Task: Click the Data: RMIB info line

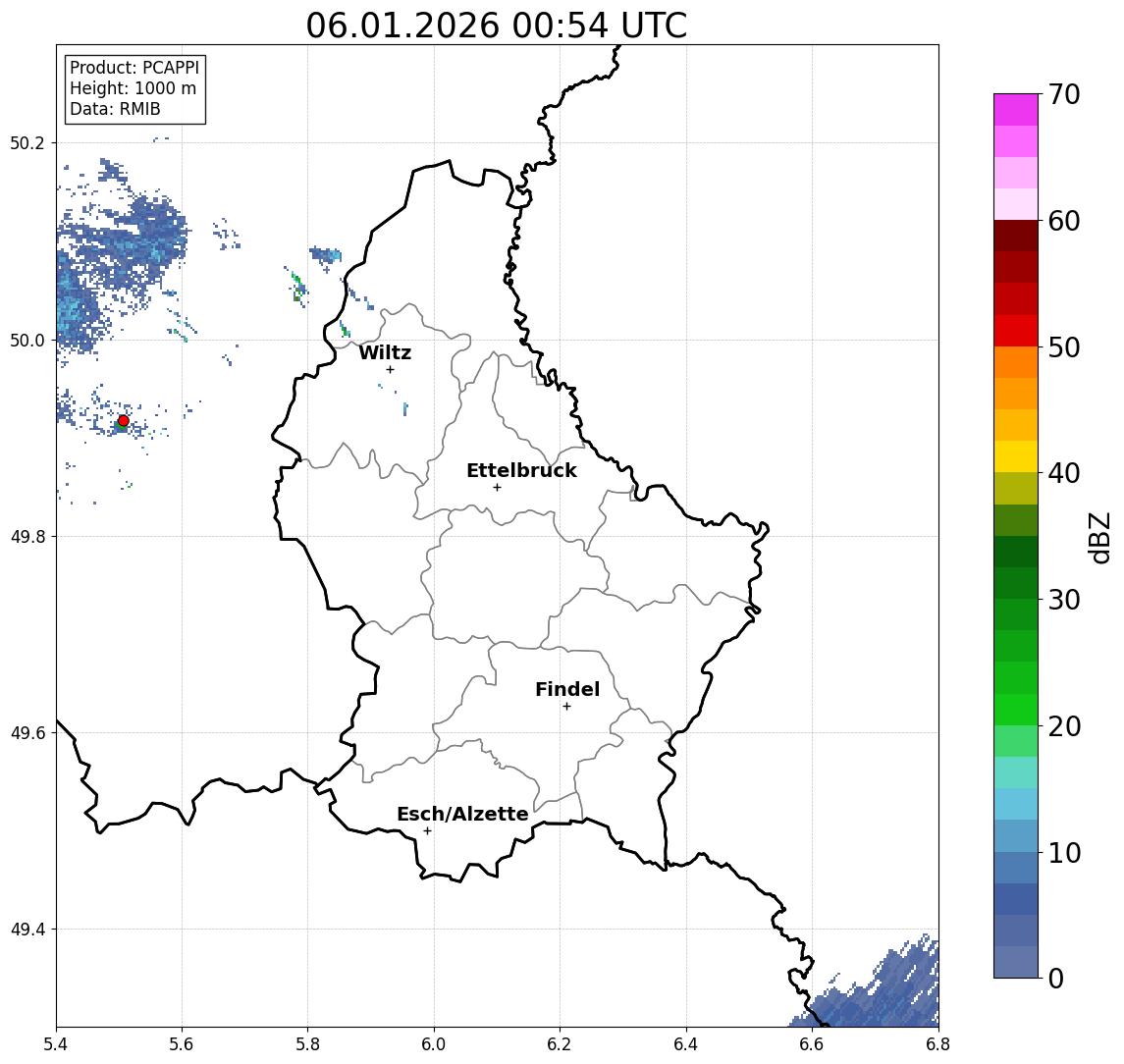Action: point(115,109)
